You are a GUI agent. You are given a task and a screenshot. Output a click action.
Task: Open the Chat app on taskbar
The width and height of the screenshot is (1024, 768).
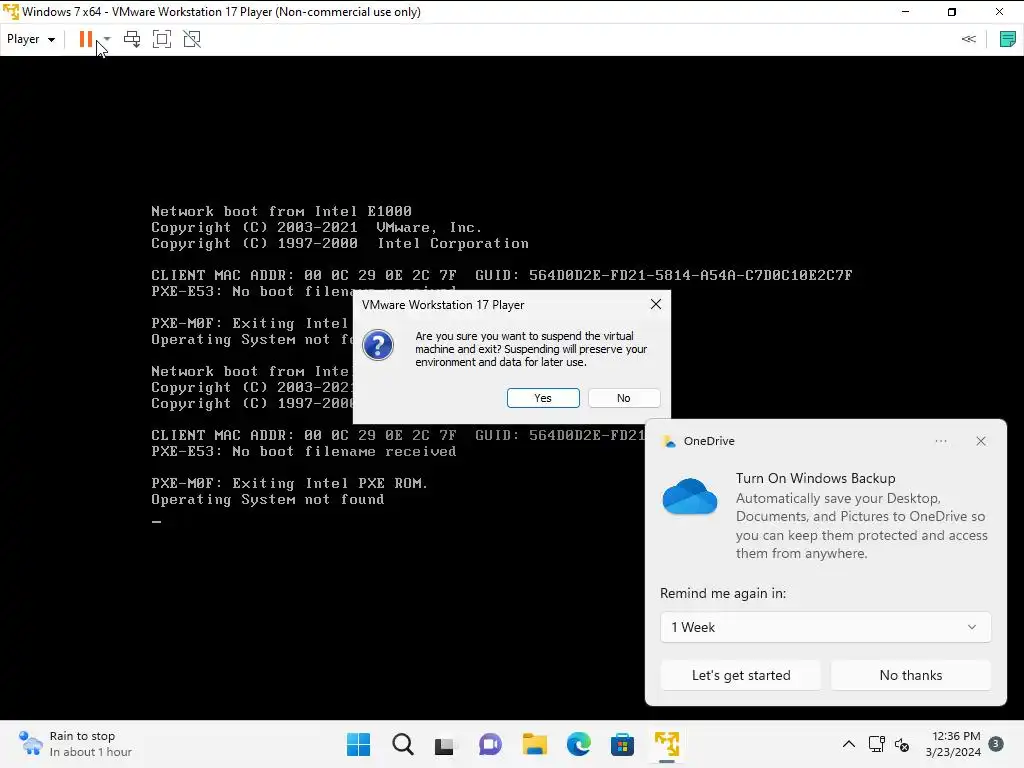490,744
